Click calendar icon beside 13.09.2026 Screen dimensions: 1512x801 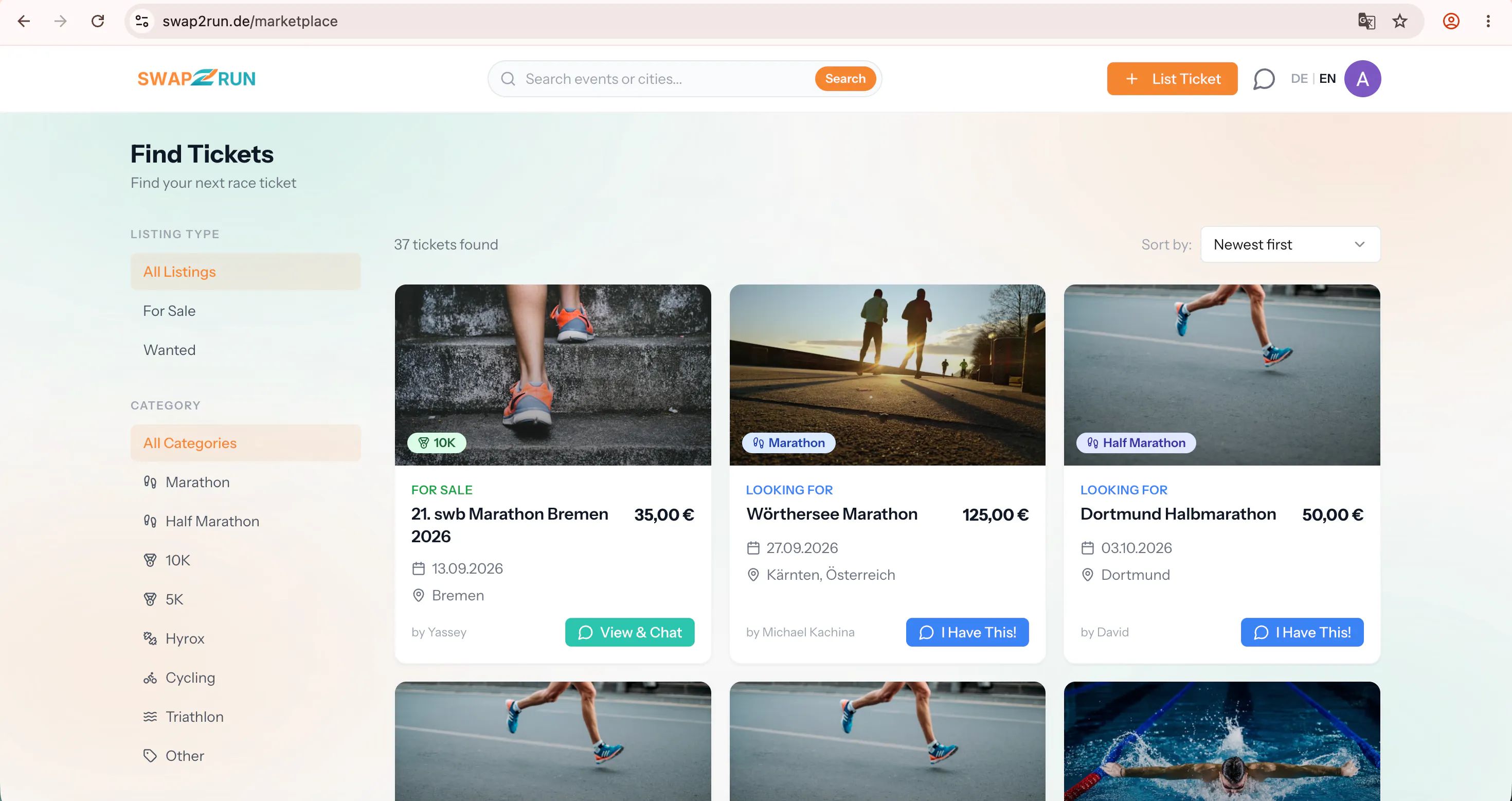coord(419,568)
